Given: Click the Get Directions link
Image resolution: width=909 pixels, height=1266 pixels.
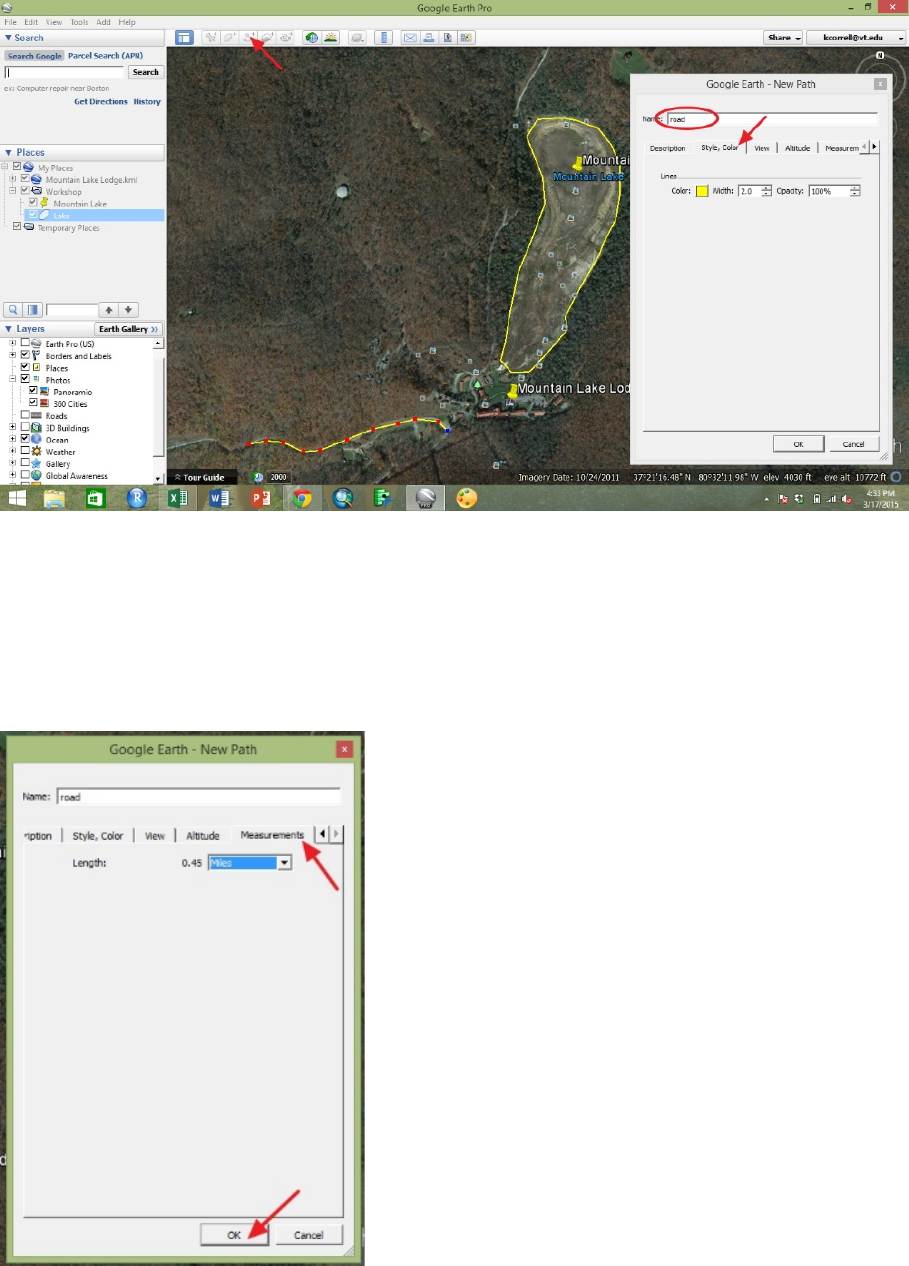Looking at the screenshot, I should (x=101, y=102).
